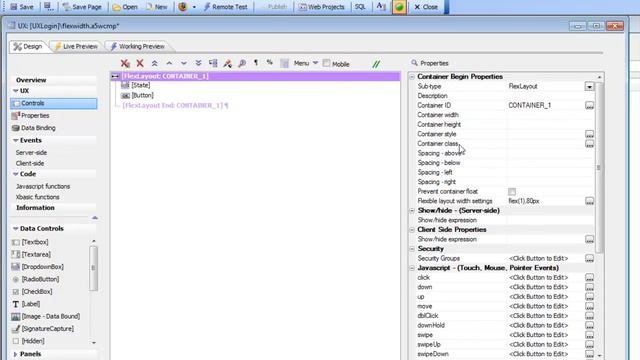
Task: Toggle Prevent container float checkbox
Action: [512, 191]
